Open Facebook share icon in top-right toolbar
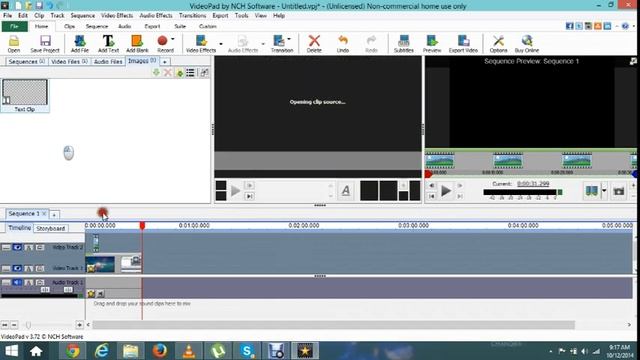The width and height of the screenshot is (640, 360). click(x=570, y=26)
